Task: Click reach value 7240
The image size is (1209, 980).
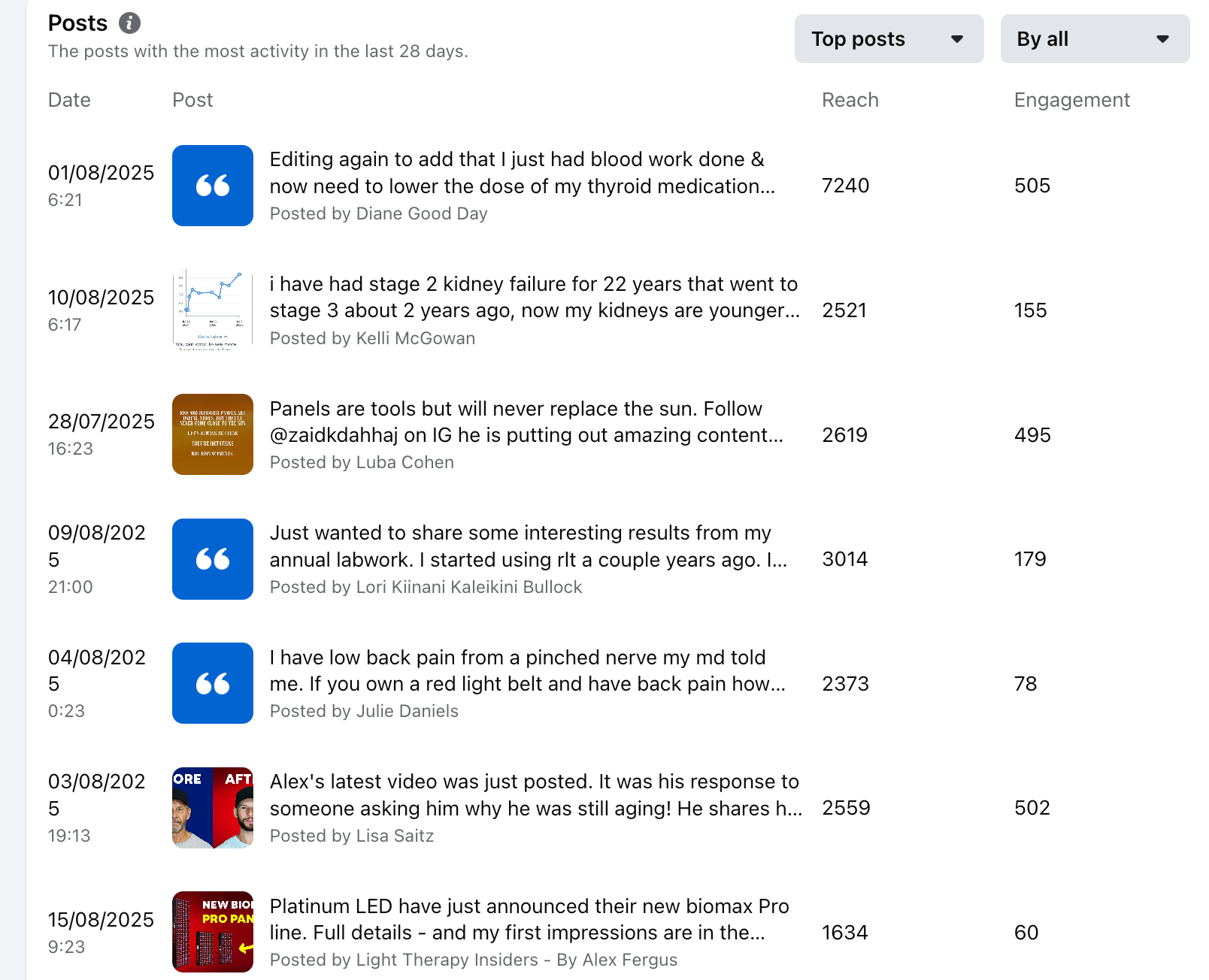Action: click(x=845, y=186)
